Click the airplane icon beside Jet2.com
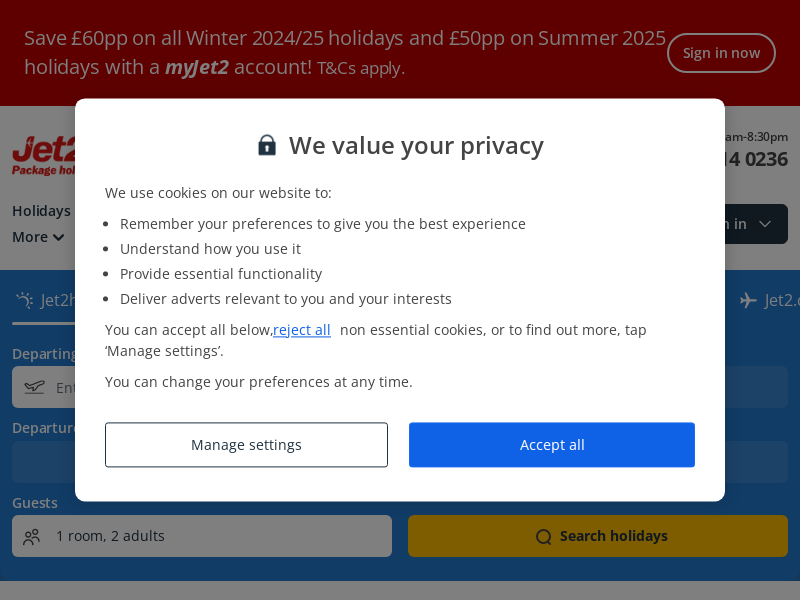 (748, 300)
